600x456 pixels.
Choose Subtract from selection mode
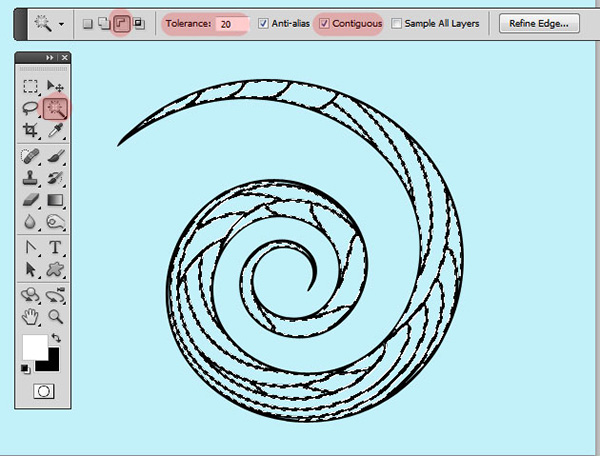click(122, 24)
